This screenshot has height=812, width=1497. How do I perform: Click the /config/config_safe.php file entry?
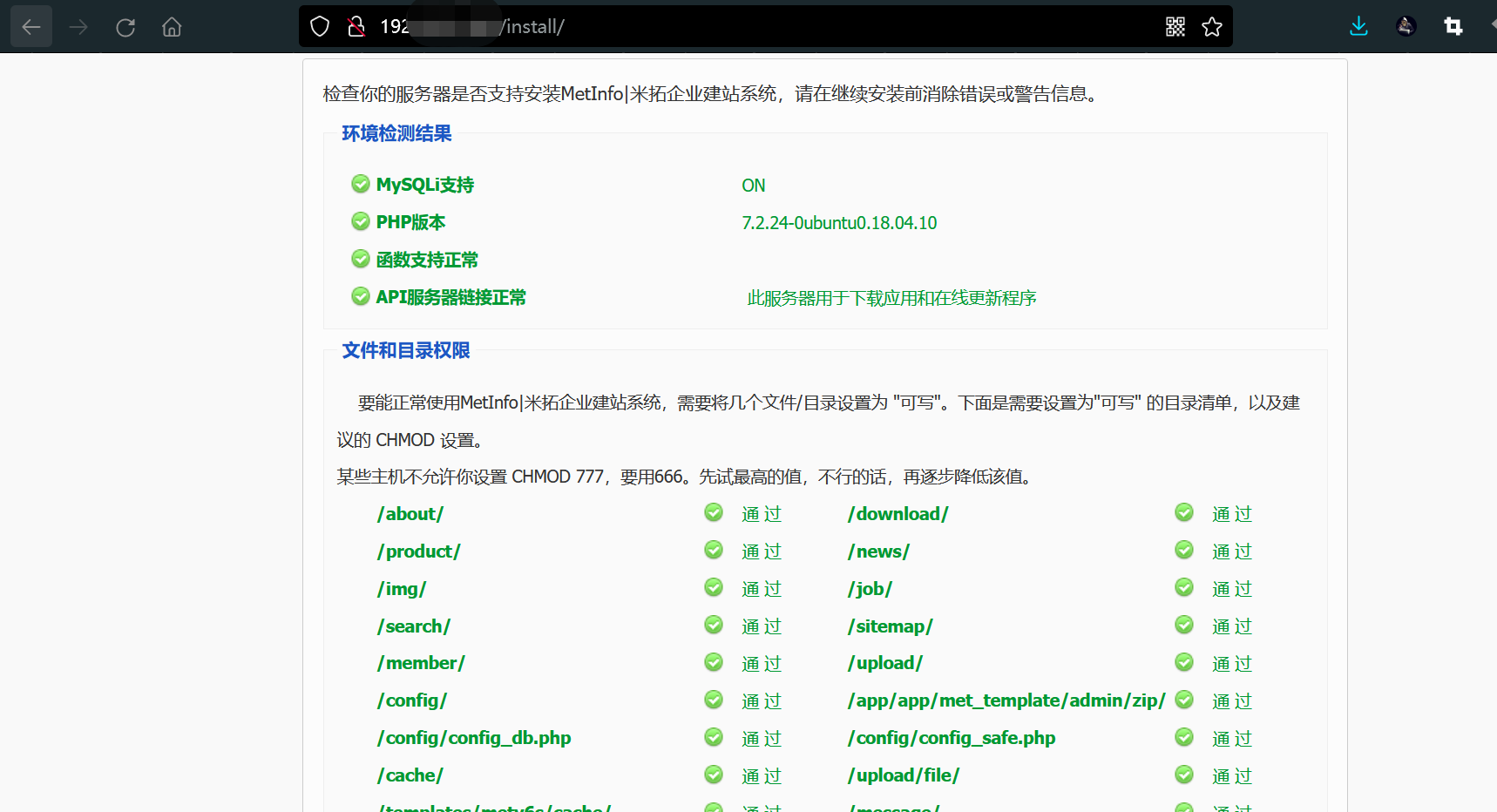[x=952, y=738]
